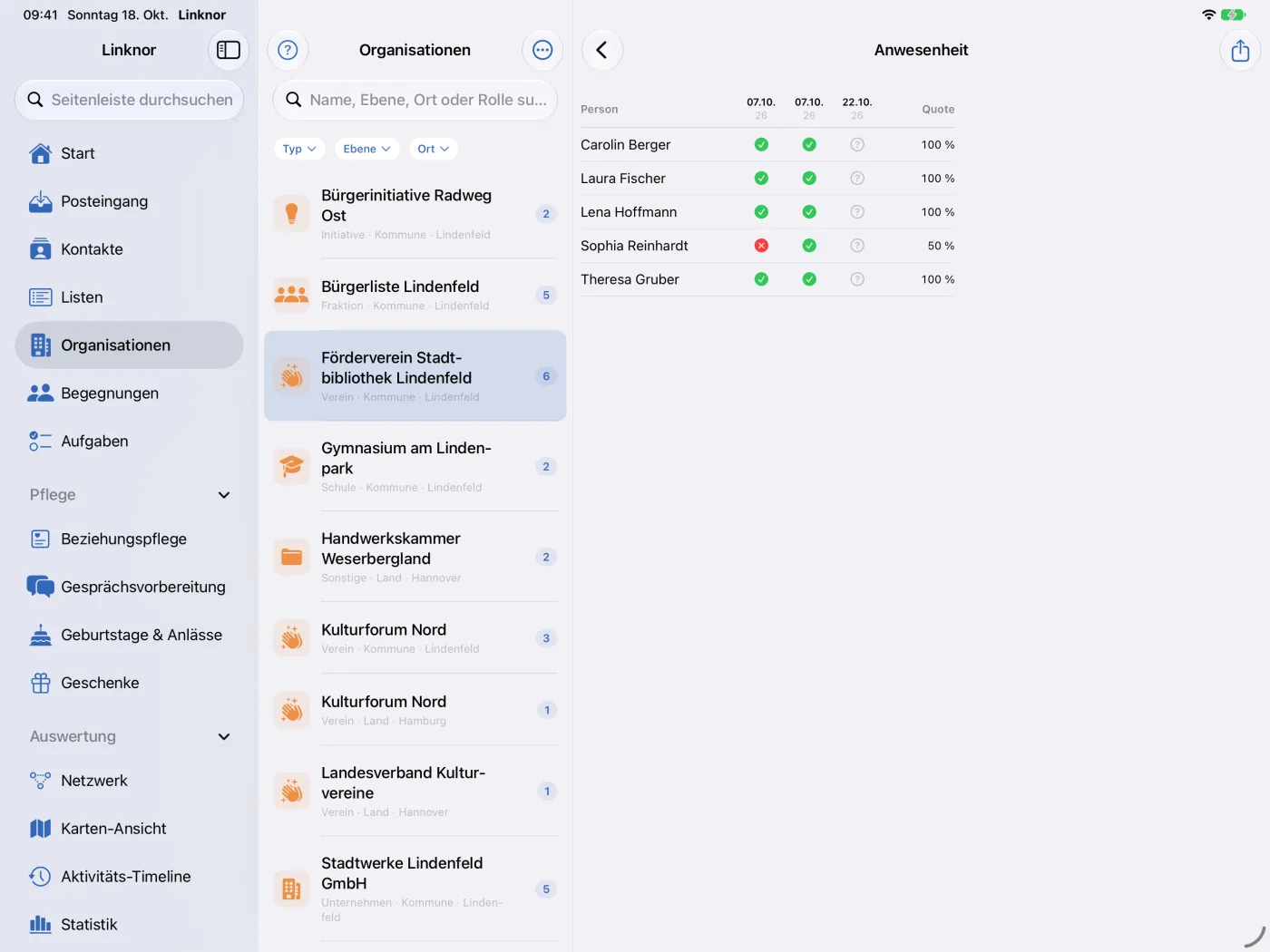Open Geschenke in sidebar
Image resolution: width=1270 pixels, height=952 pixels.
pyautogui.click(x=129, y=684)
